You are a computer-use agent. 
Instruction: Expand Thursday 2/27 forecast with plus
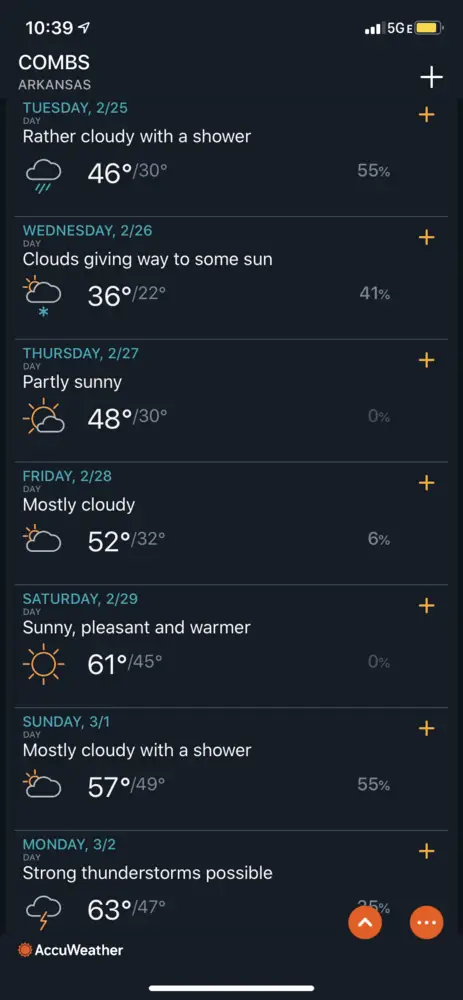tap(426, 360)
